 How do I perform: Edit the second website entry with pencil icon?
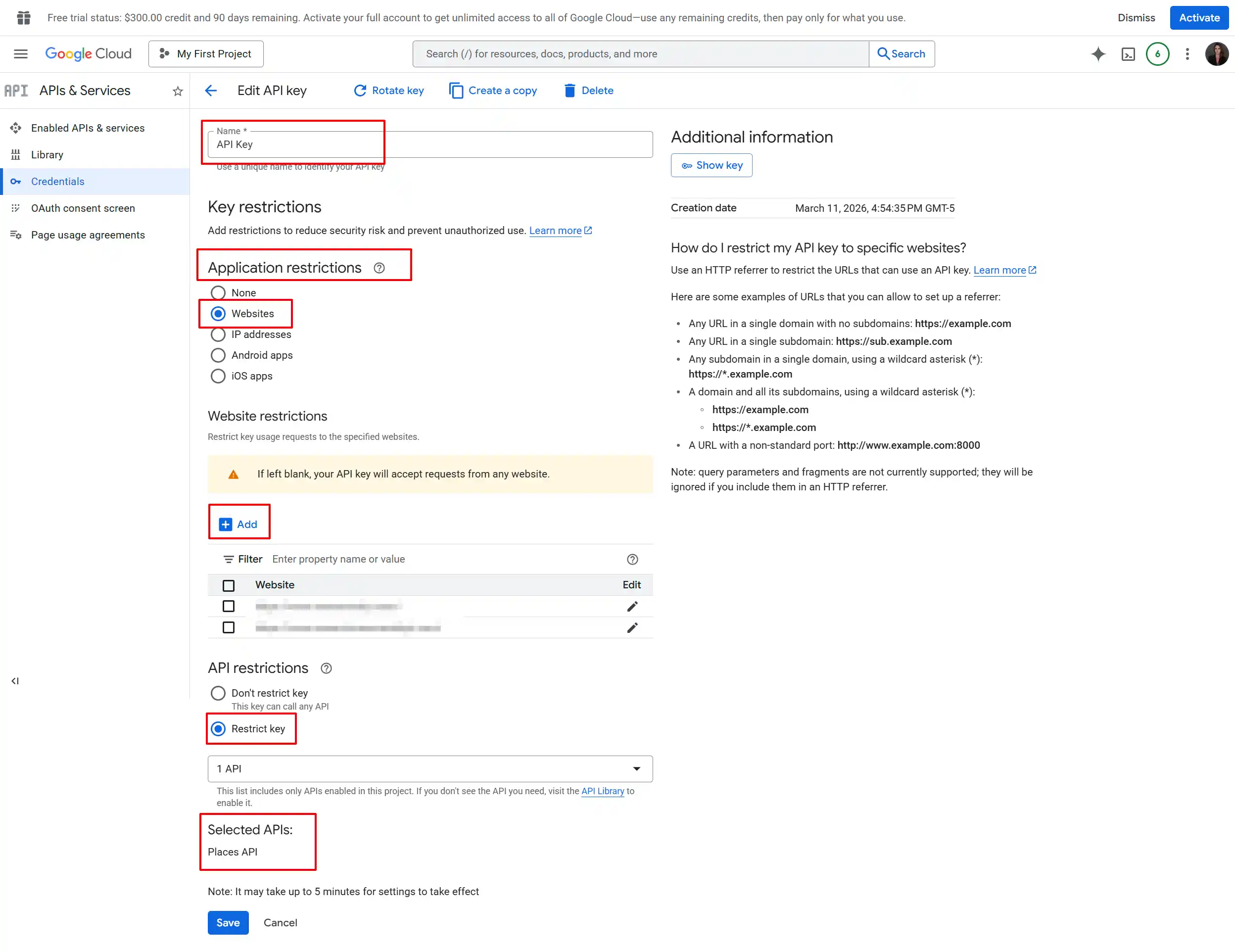pos(632,627)
